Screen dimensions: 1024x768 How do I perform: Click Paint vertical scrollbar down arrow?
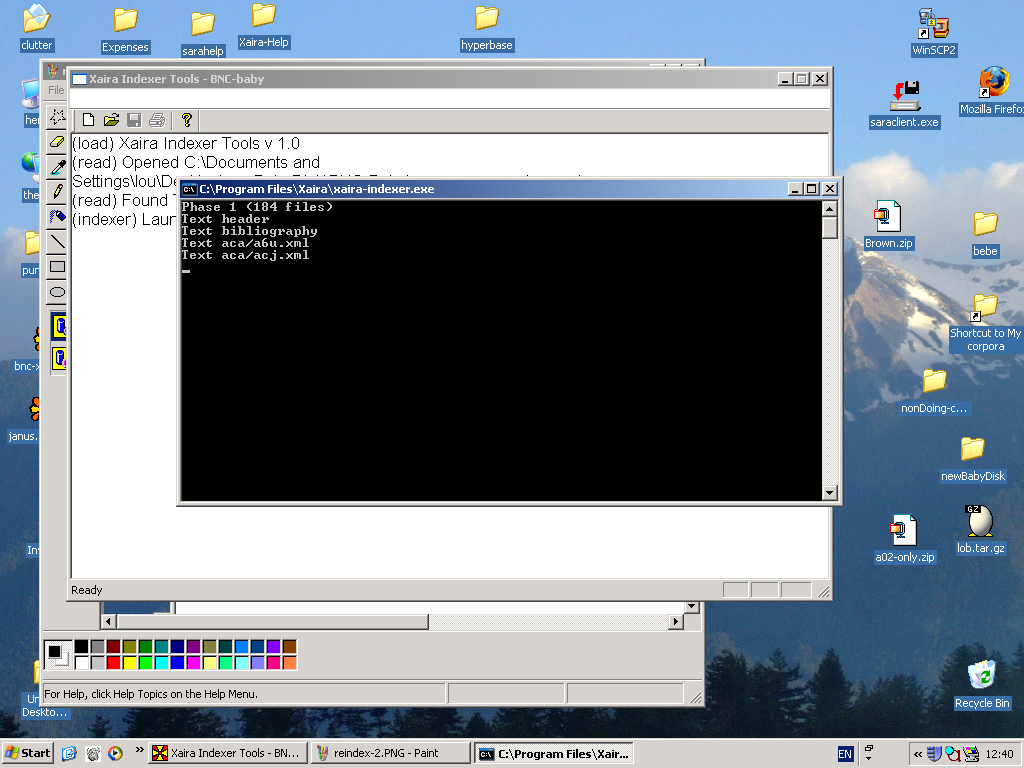coord(692,607)
